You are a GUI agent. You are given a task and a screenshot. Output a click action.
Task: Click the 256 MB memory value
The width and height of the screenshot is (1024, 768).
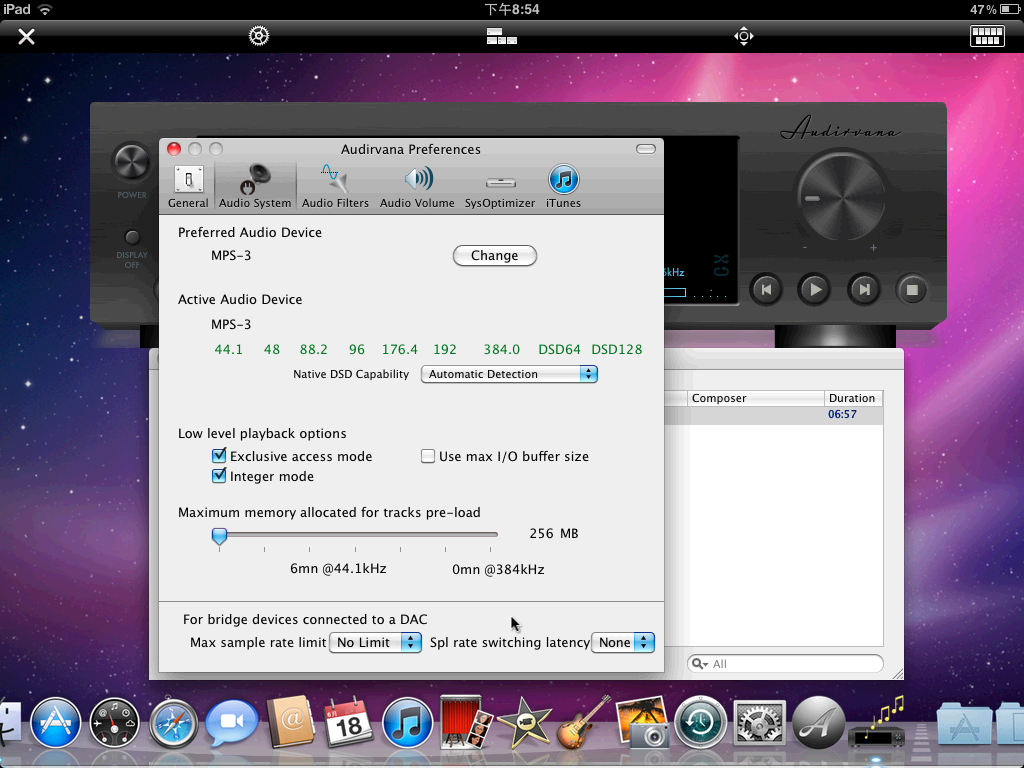click(554, 534)
